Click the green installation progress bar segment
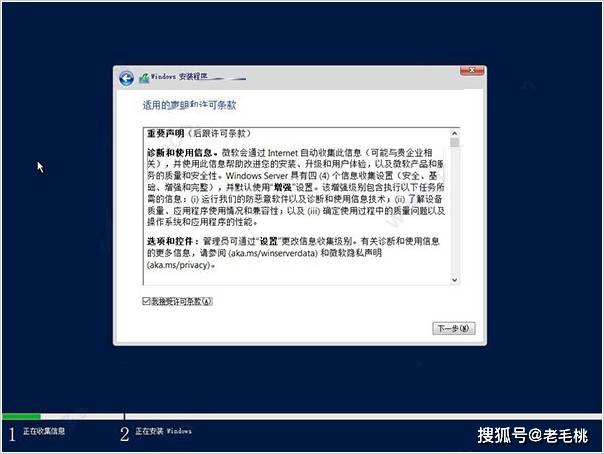Viewport: 604px width, 454px height. pos(21,416)
